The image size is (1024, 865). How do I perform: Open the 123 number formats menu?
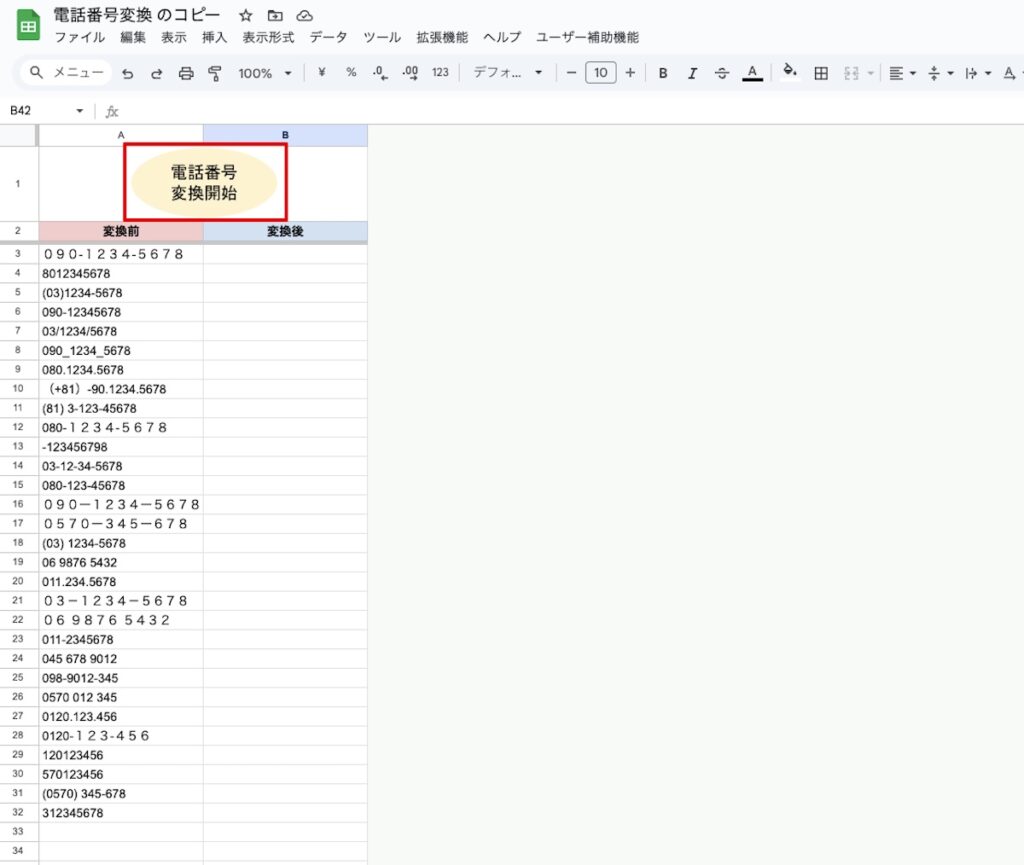click(x=440, y=72)
